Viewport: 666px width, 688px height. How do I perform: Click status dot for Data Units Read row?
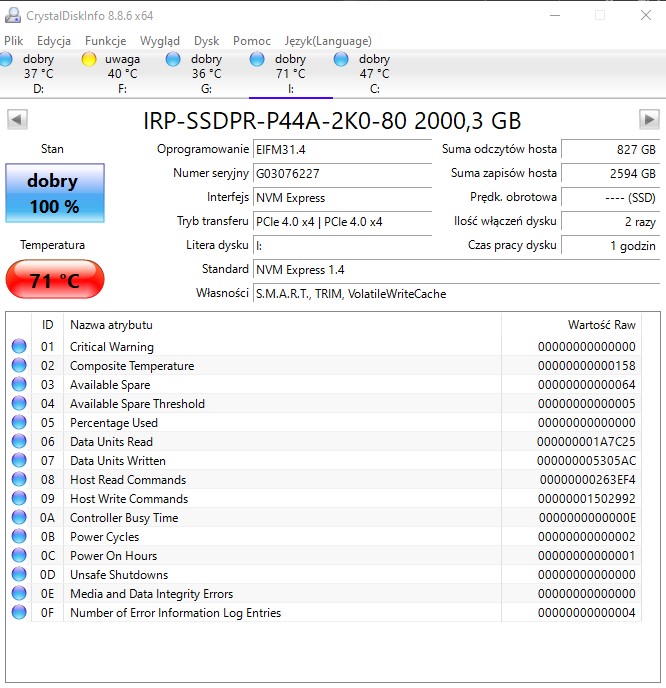point(19,441)
